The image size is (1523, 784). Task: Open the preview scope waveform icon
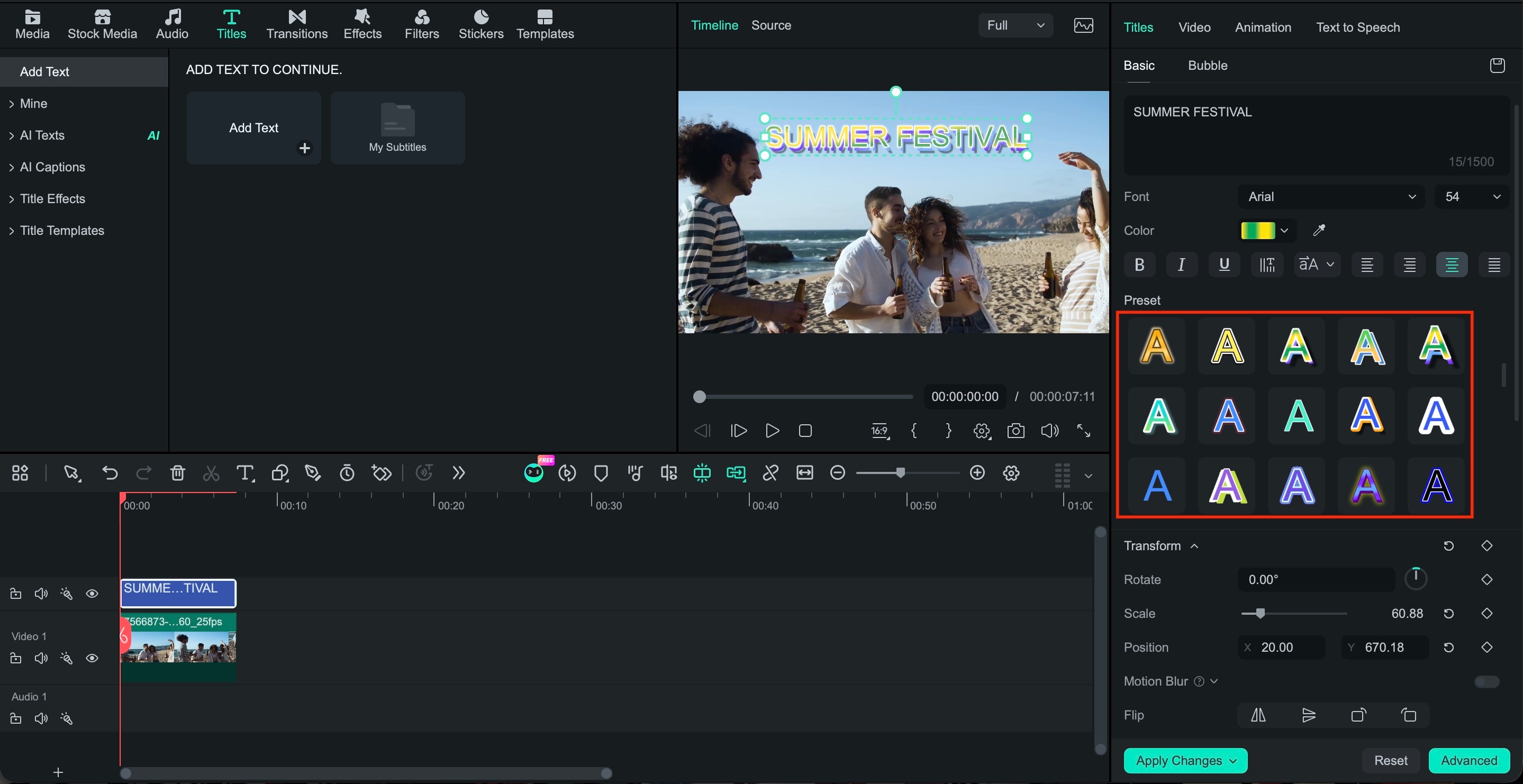click(1083, 25)
